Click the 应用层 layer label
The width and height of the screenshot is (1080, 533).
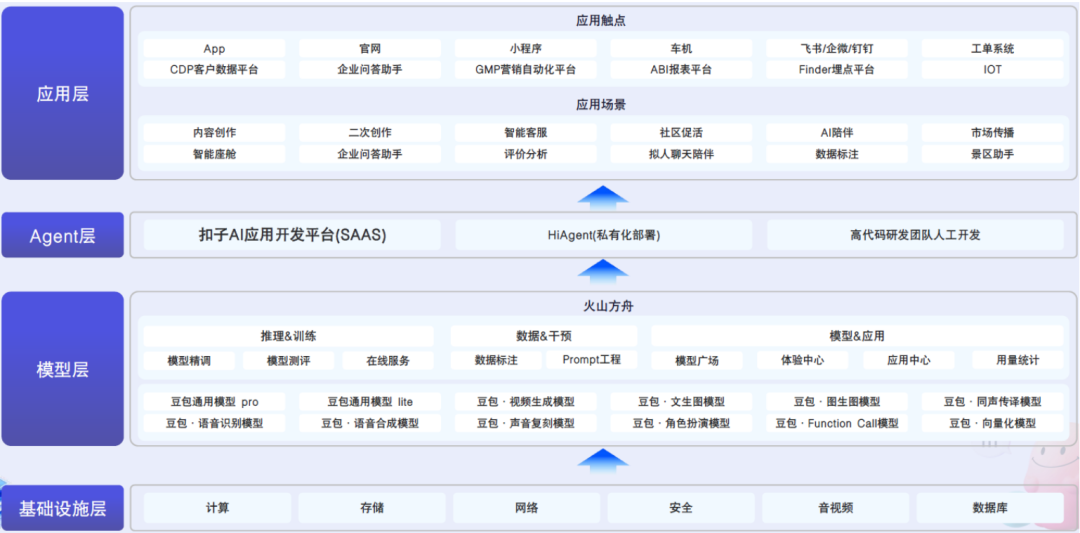click(63, 93)
